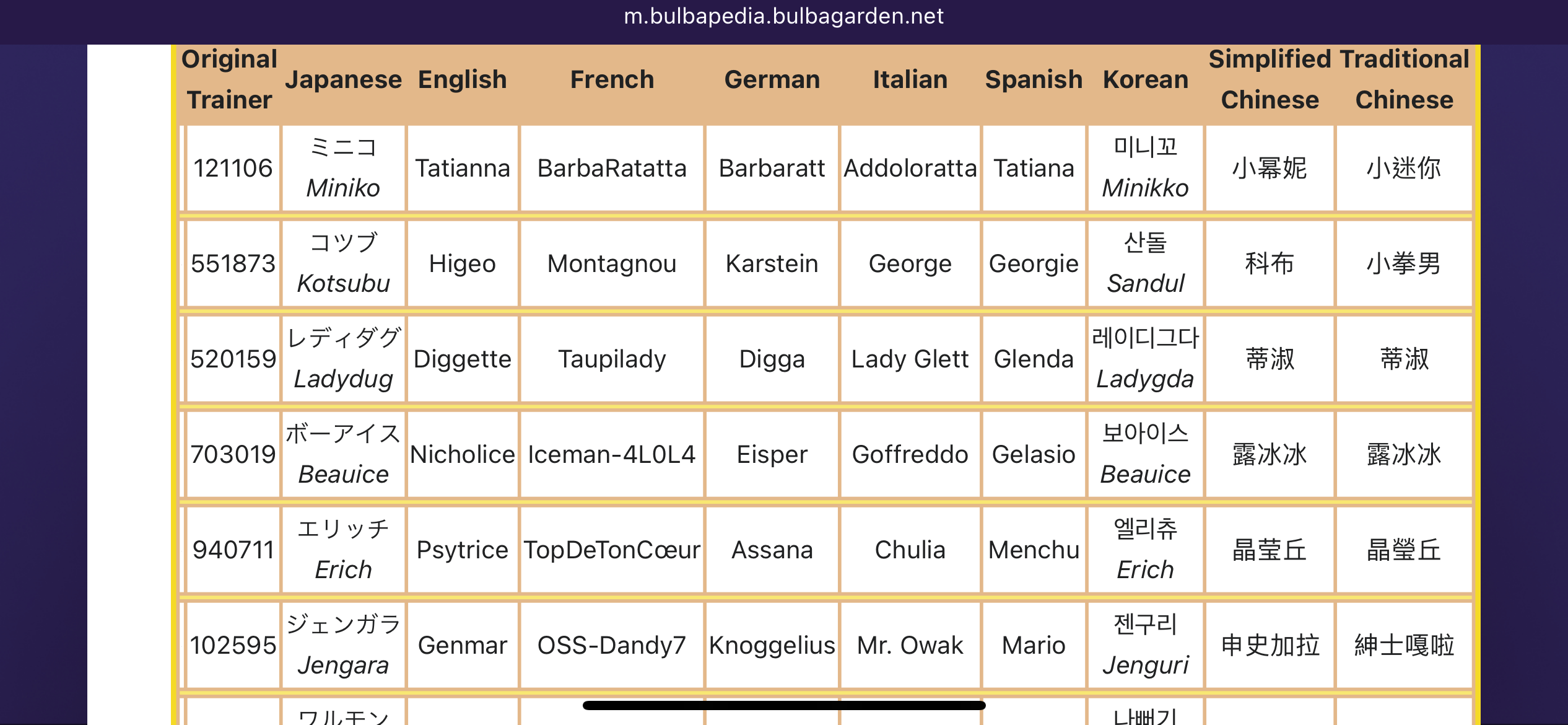Tap the French name BarbaRatatta
Screen dimensions: 1568x725
tap(612, 168)
